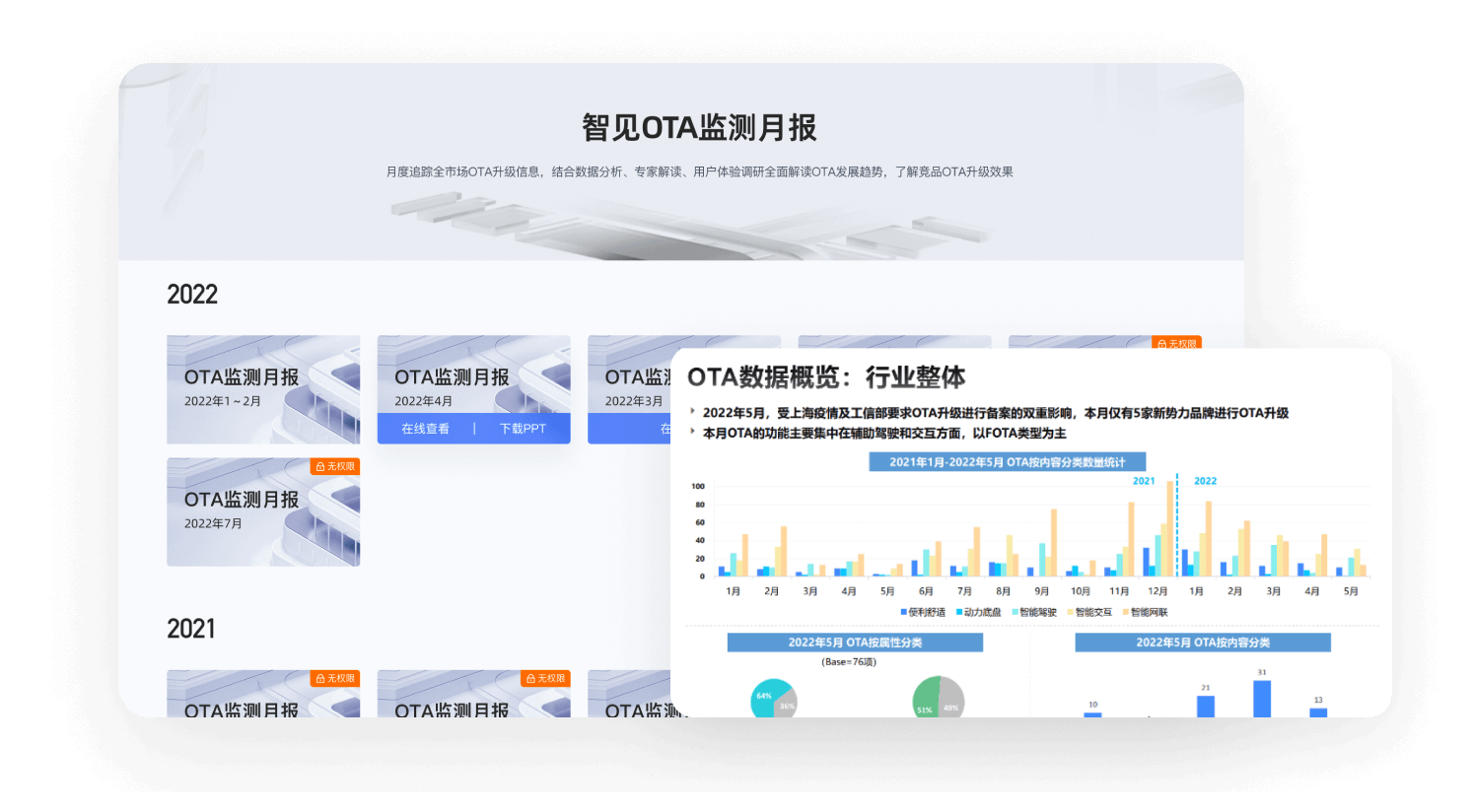Expand the 2022 section heading
The height and width of the screenshot is (812, 1471).
tap(193, 294)
